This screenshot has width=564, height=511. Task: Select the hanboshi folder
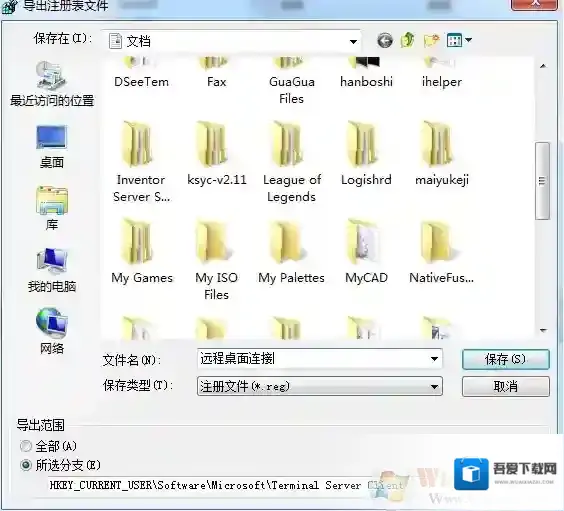pyautogui.click(x=366, y=73)
